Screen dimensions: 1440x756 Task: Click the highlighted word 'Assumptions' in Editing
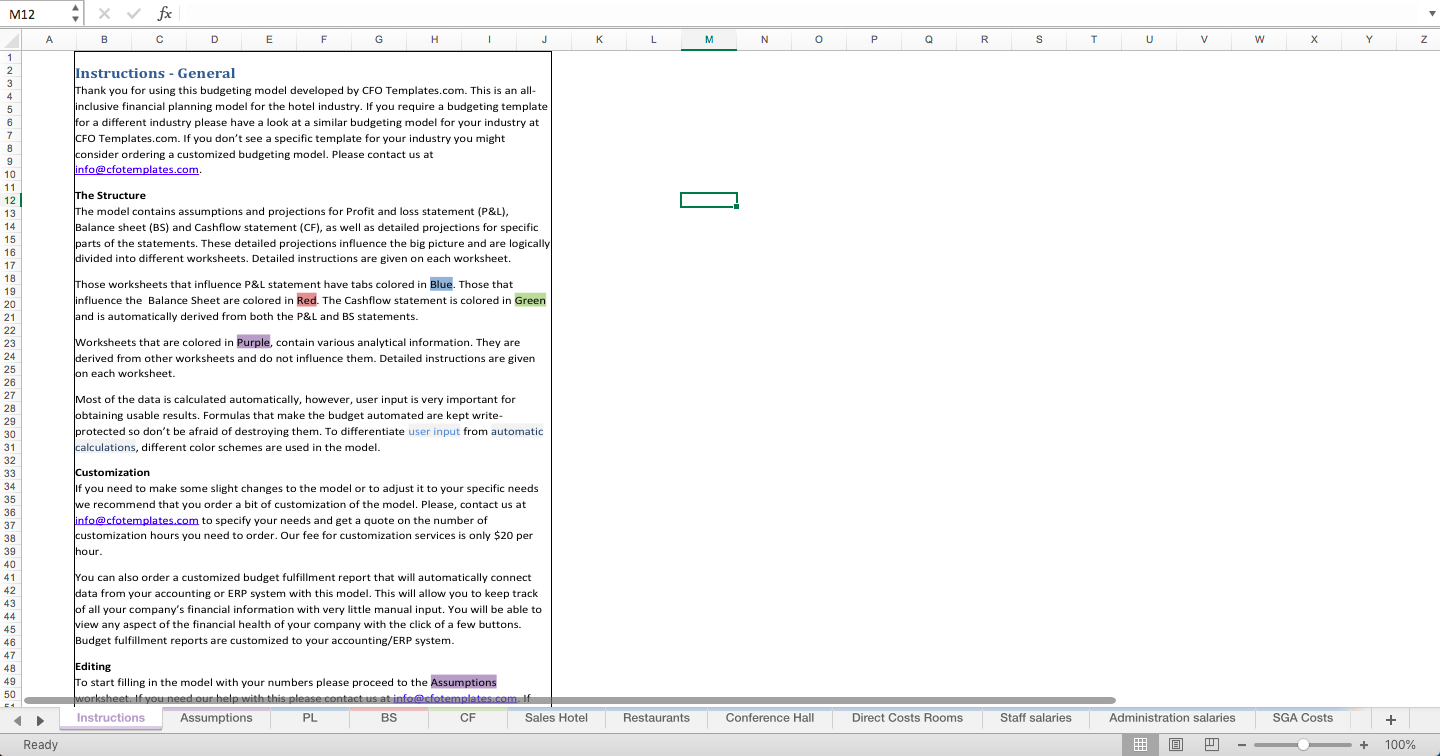pyautogui.click(x=463, y=682)
